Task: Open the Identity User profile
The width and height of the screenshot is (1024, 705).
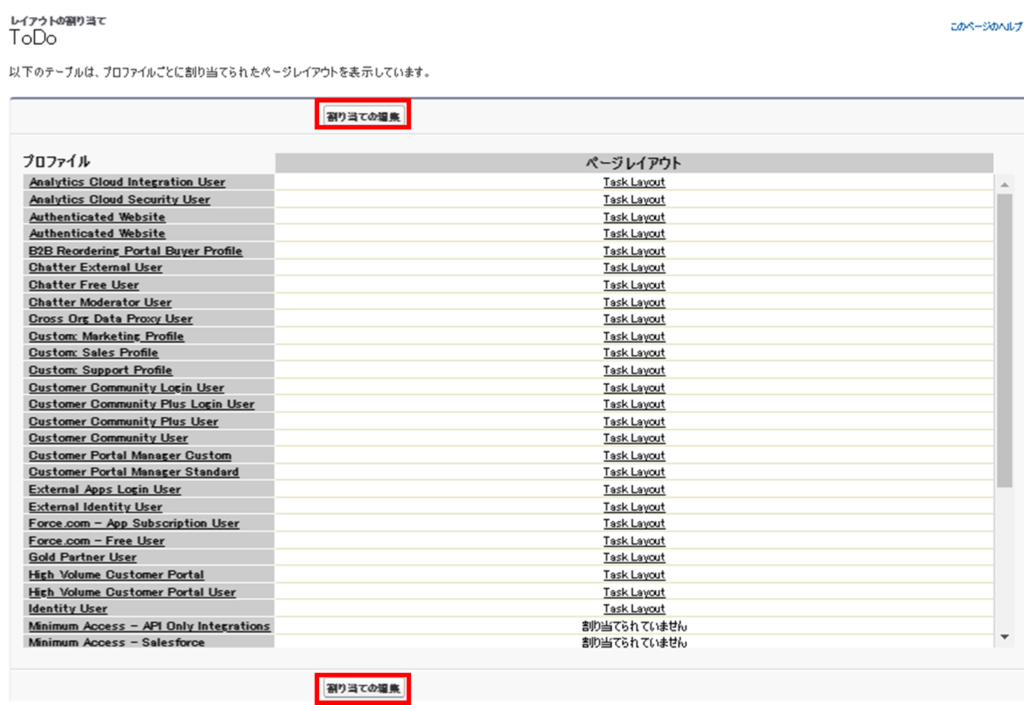Action: (x=68, y=609)
